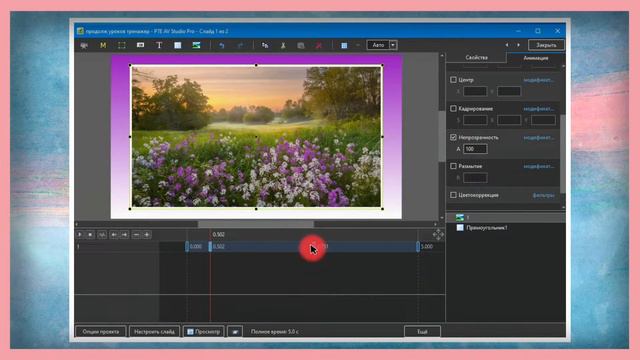Click the red X delete icon

(x=319, y=45)
